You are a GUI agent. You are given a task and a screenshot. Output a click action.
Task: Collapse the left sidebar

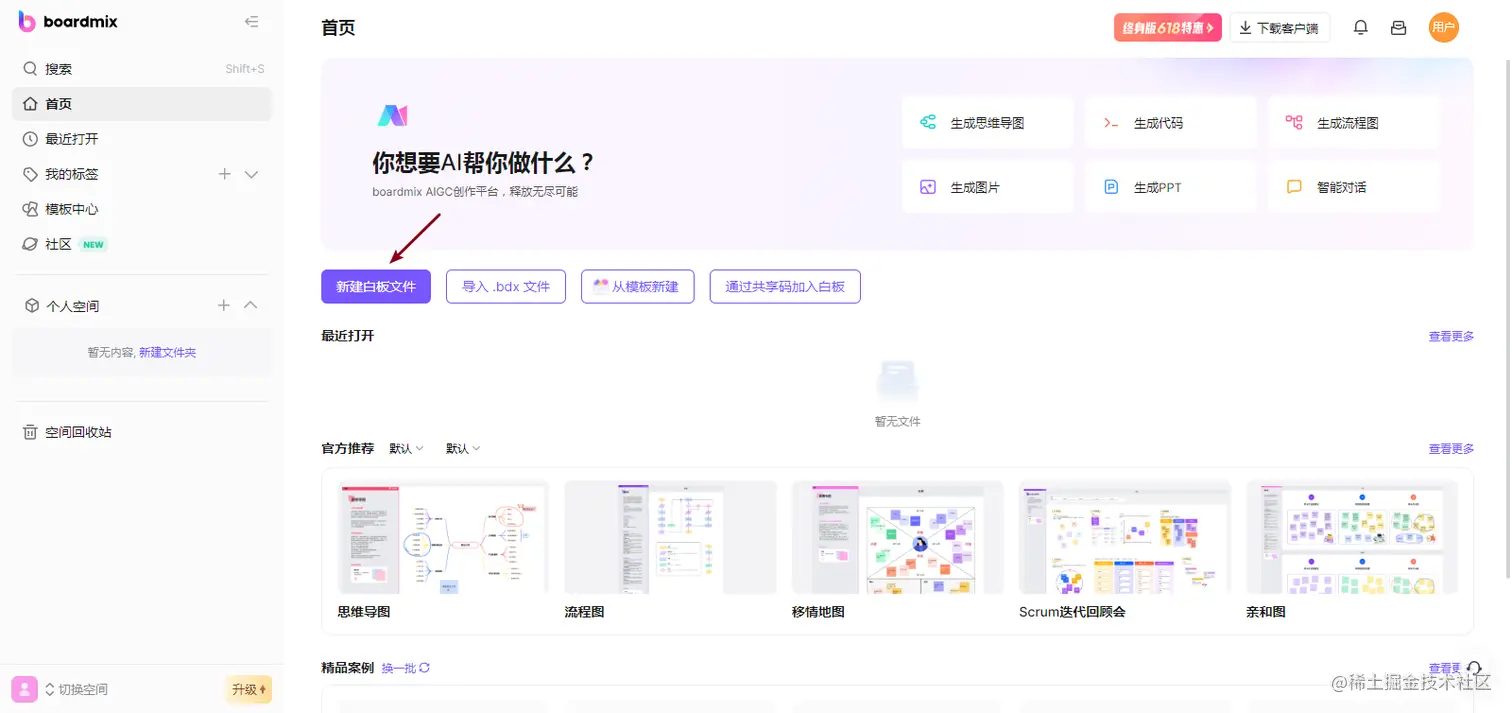coord(251,22)
